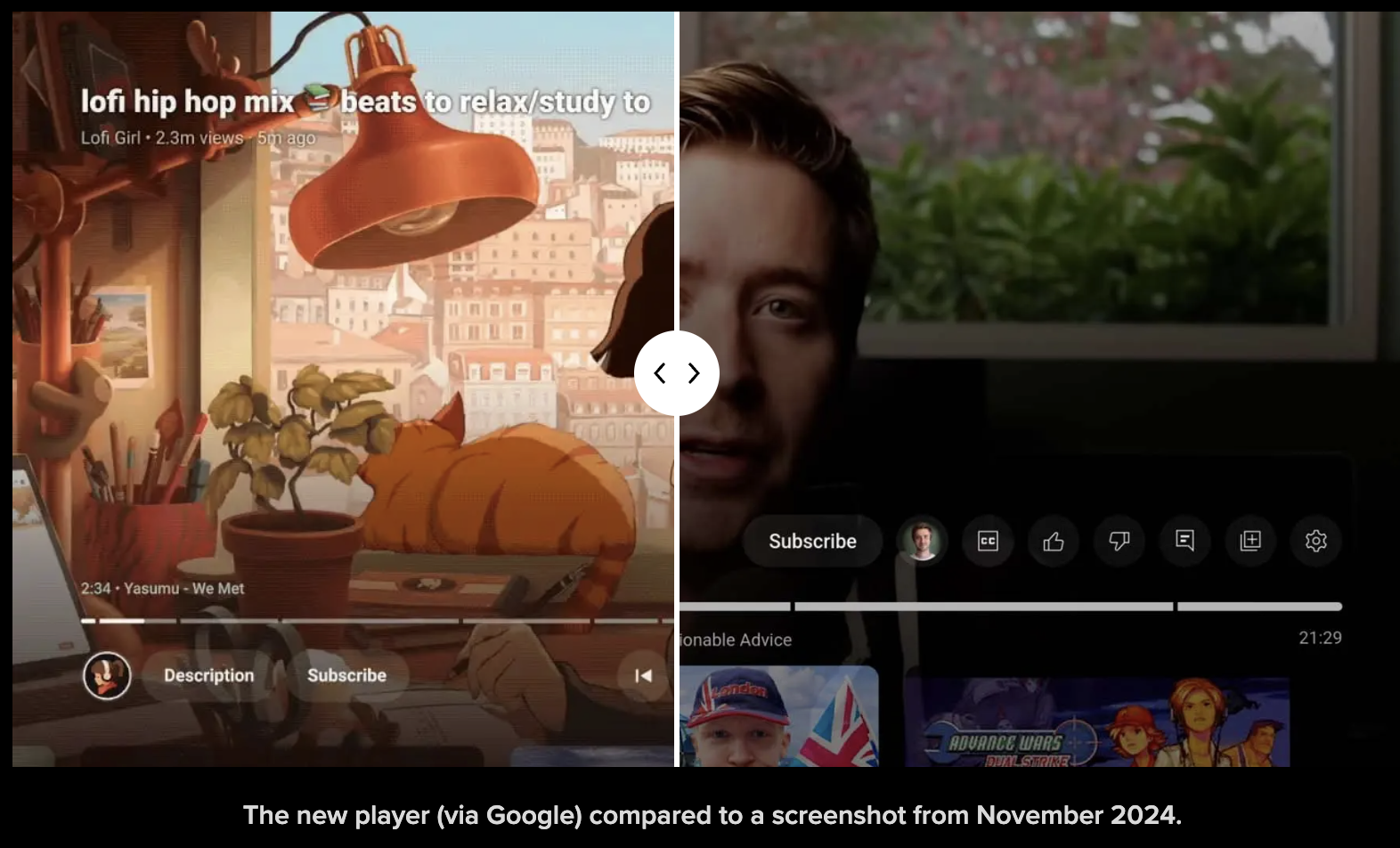Image resolution: width=1400 pixels, height=848 pixels.
Task: Click the Description button
Action: 208,676
